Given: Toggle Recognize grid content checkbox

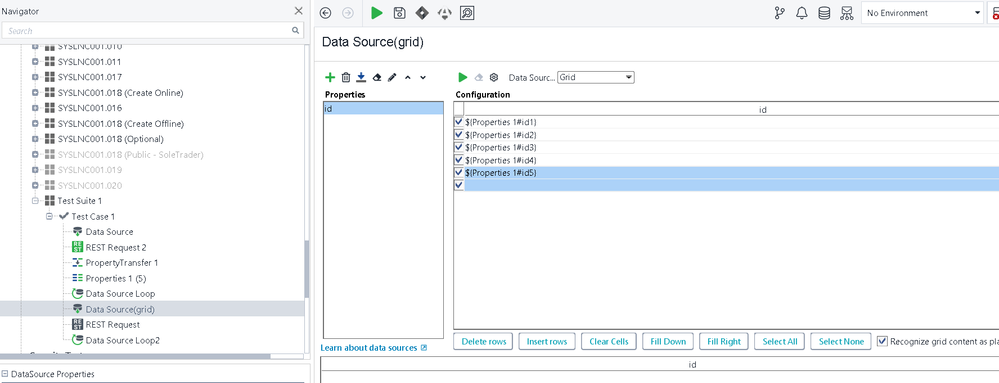Looking at the screenshot, I should pyautogui.click(x=882, y=341).
